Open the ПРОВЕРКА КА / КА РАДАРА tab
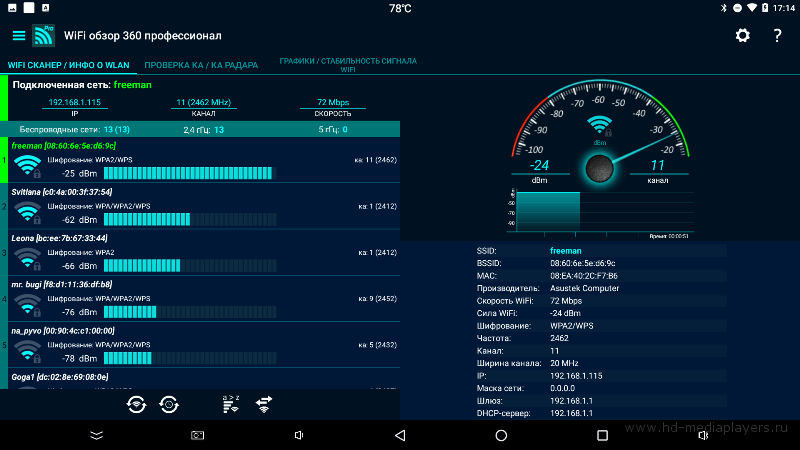This screenshot has height=450, width=800. [x=201, y=65]
